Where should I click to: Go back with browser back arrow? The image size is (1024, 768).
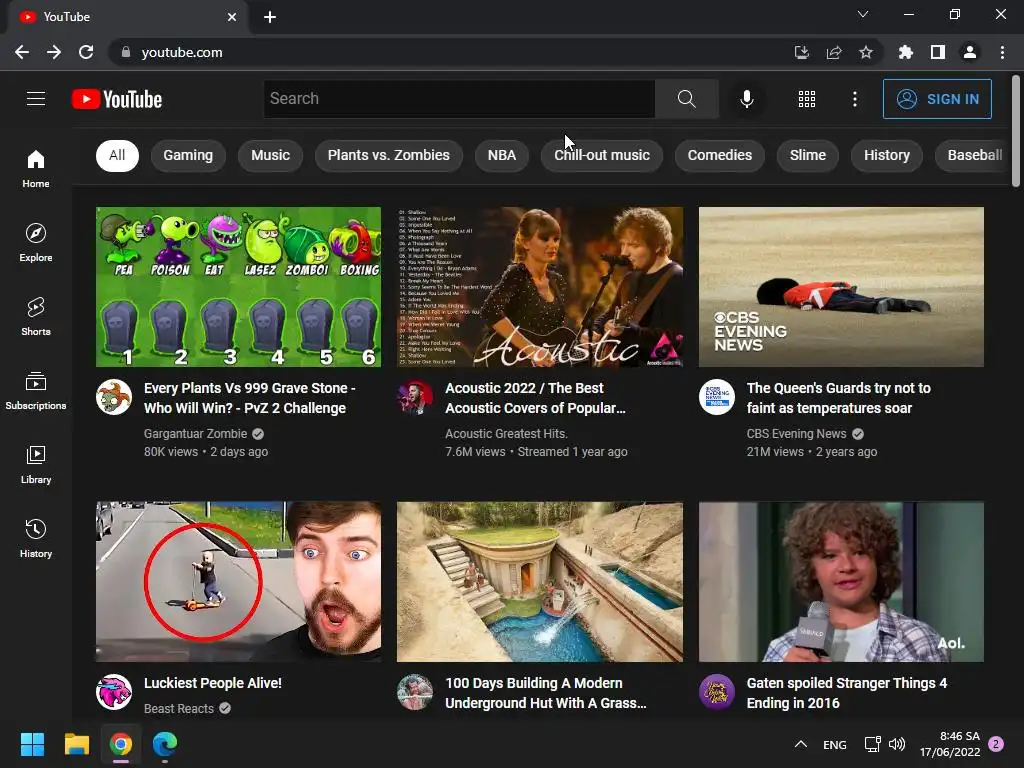pos(22,52)
